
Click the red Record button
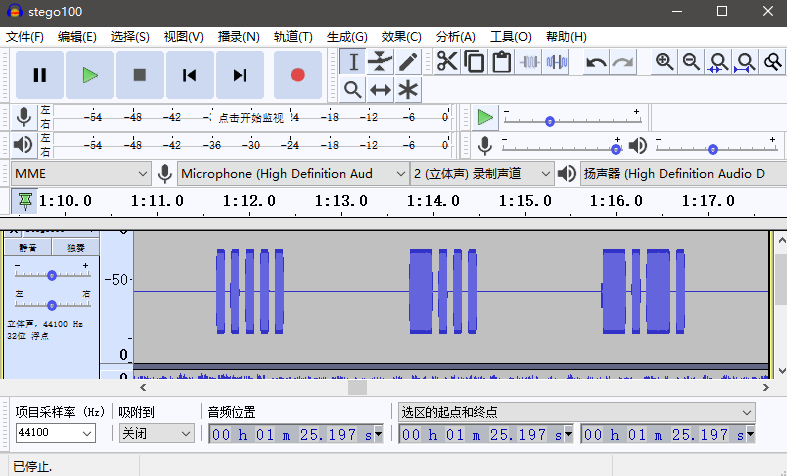coord(297,75)
